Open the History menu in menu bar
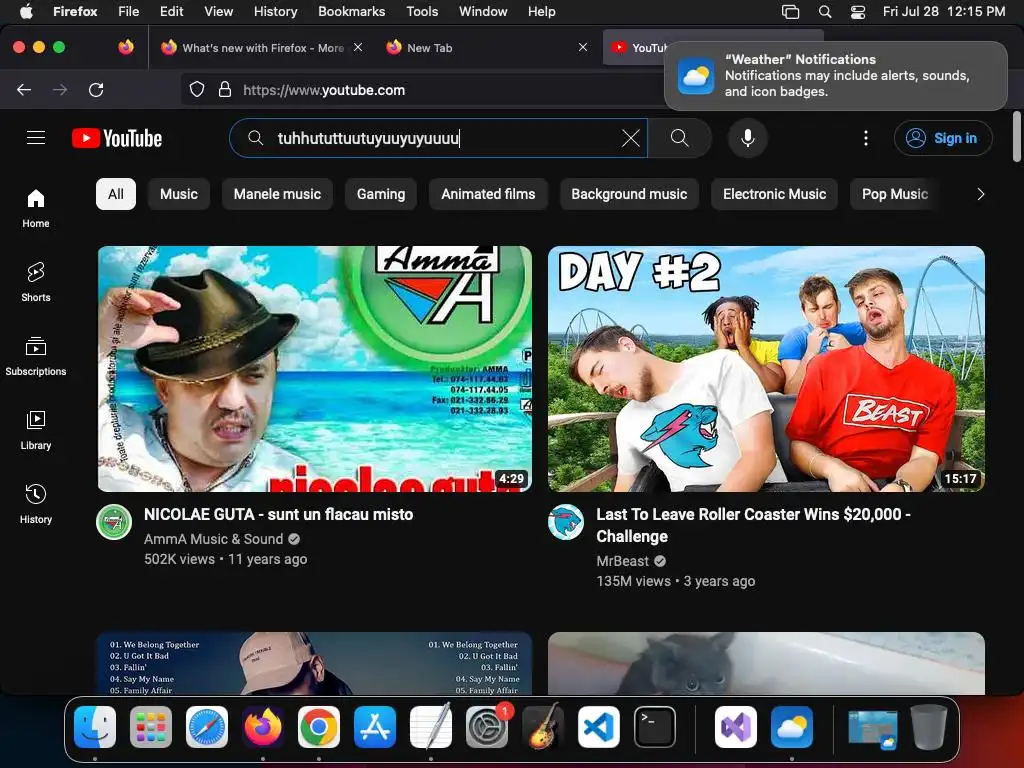The width and height of the screenshot is (1024, 768). [276, 12]
